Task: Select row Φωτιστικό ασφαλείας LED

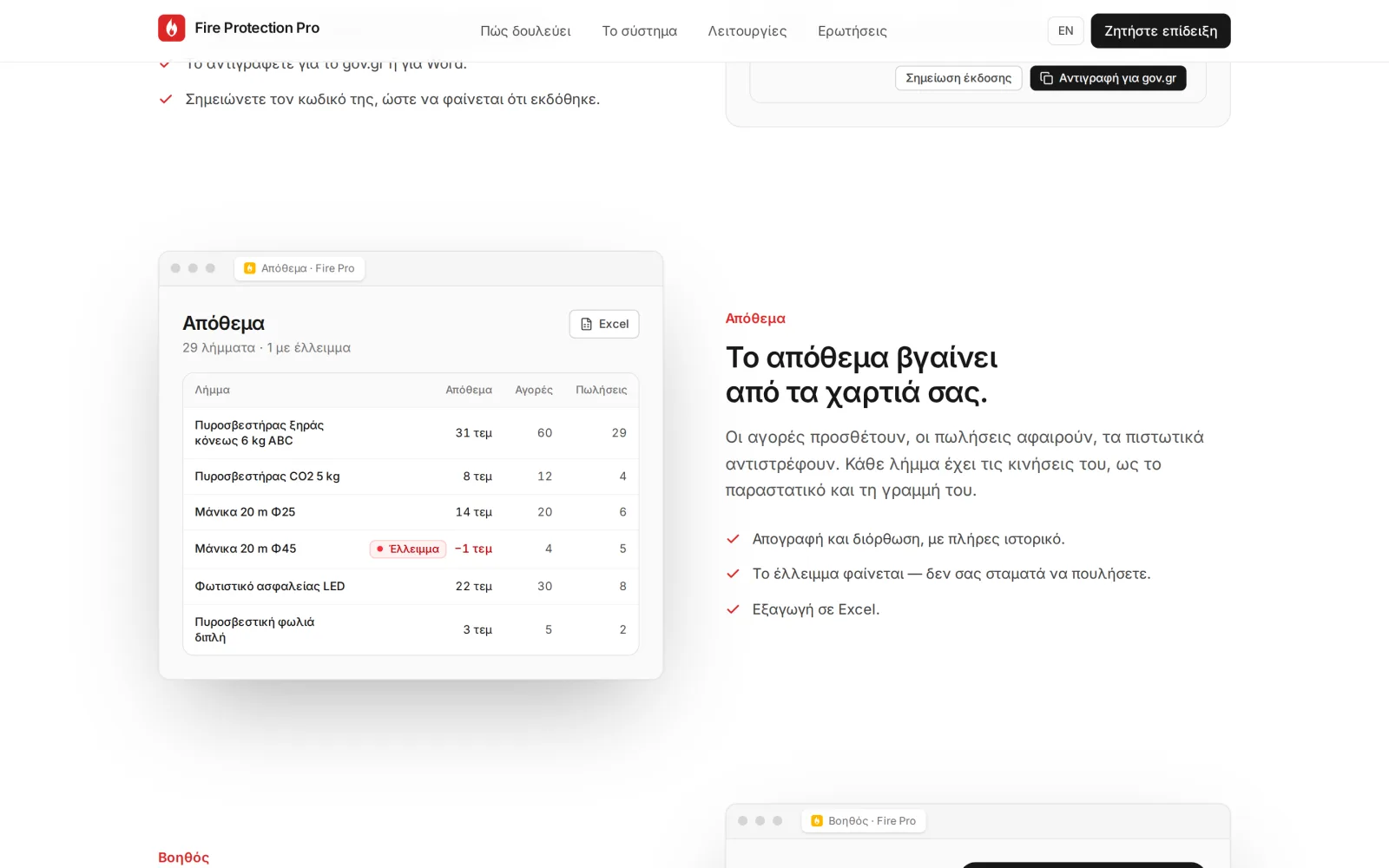Action: 411,587
